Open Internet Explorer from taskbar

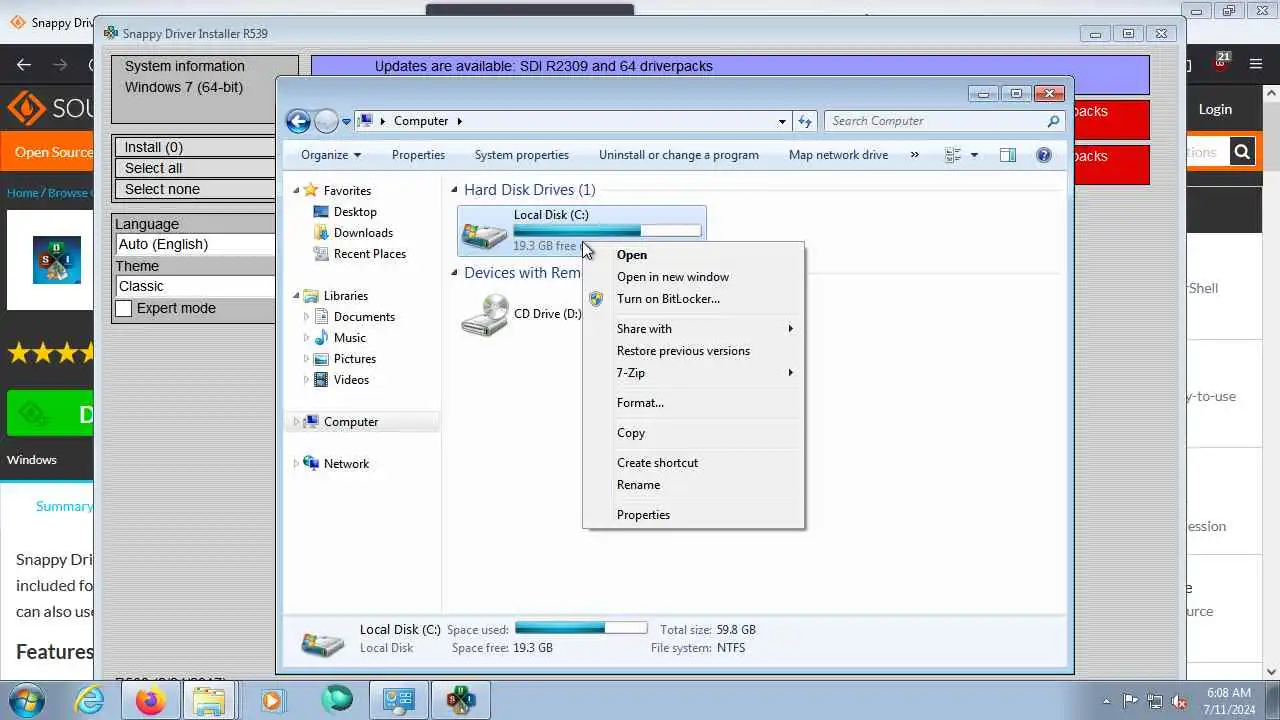point(90,700)
